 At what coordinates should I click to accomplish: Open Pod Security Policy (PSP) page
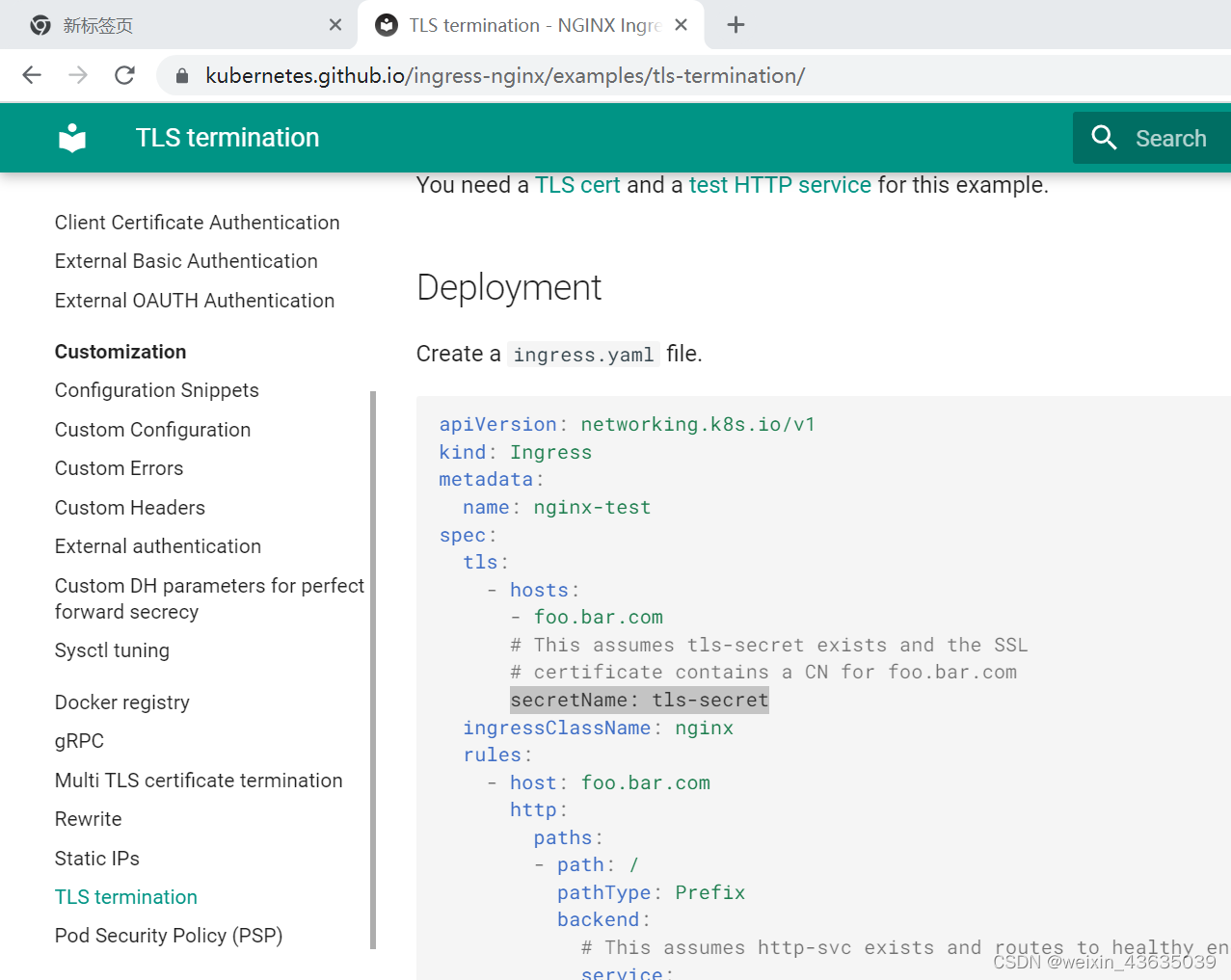tap(169, 936)
